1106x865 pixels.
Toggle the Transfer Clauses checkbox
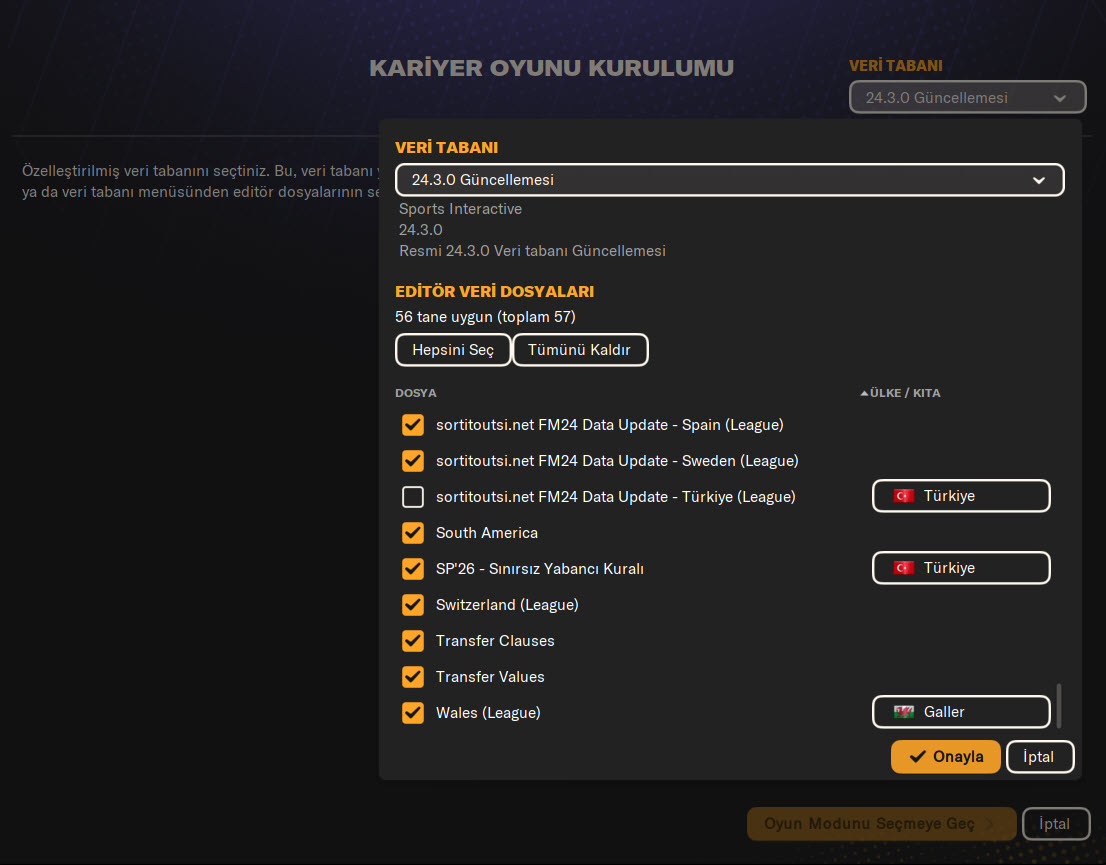click(413, 641)
